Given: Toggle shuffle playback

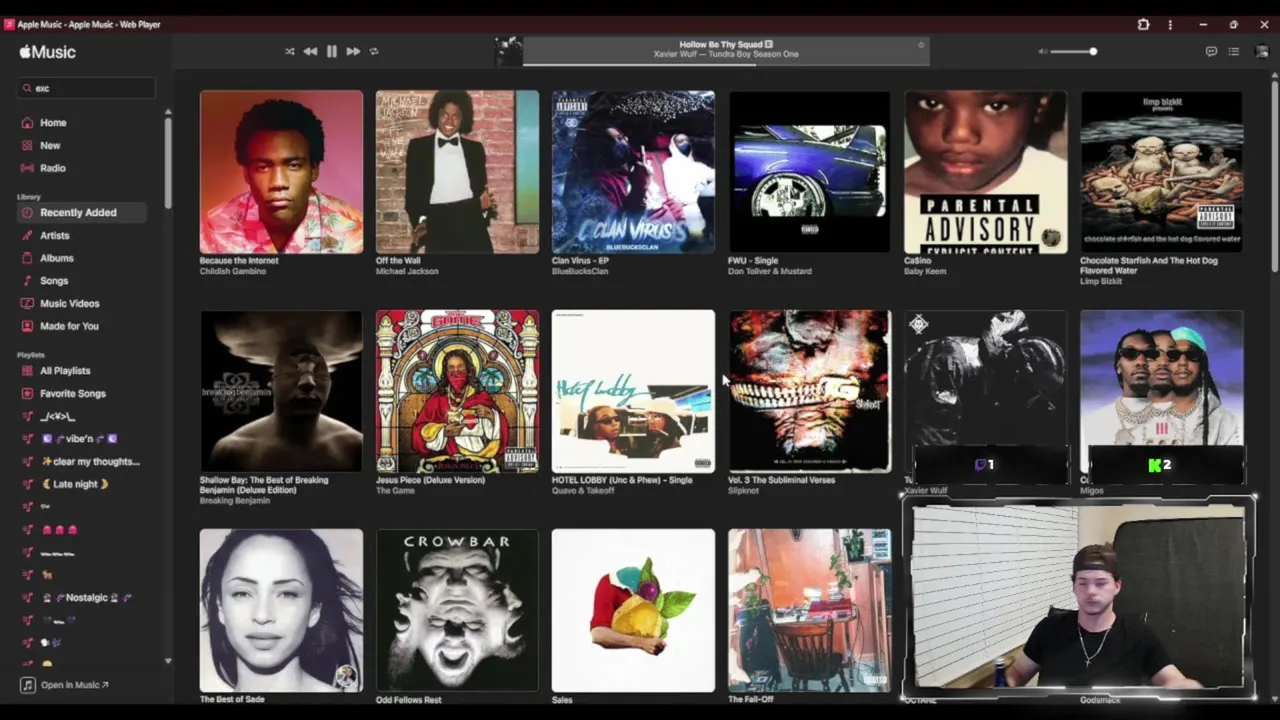Looking at the screenshot, I should 289,51.
